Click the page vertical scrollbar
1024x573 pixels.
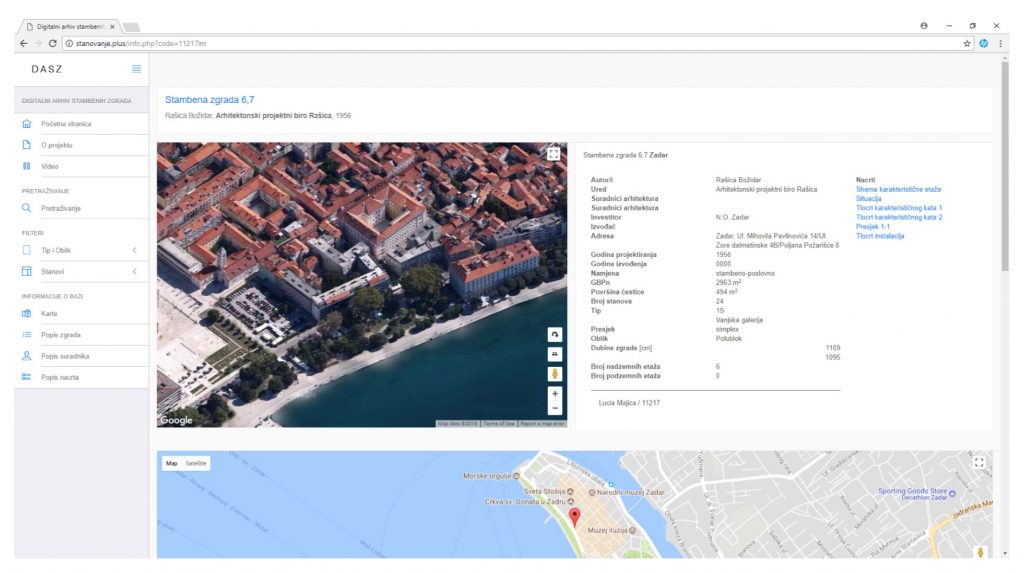tap(1004, 167)
